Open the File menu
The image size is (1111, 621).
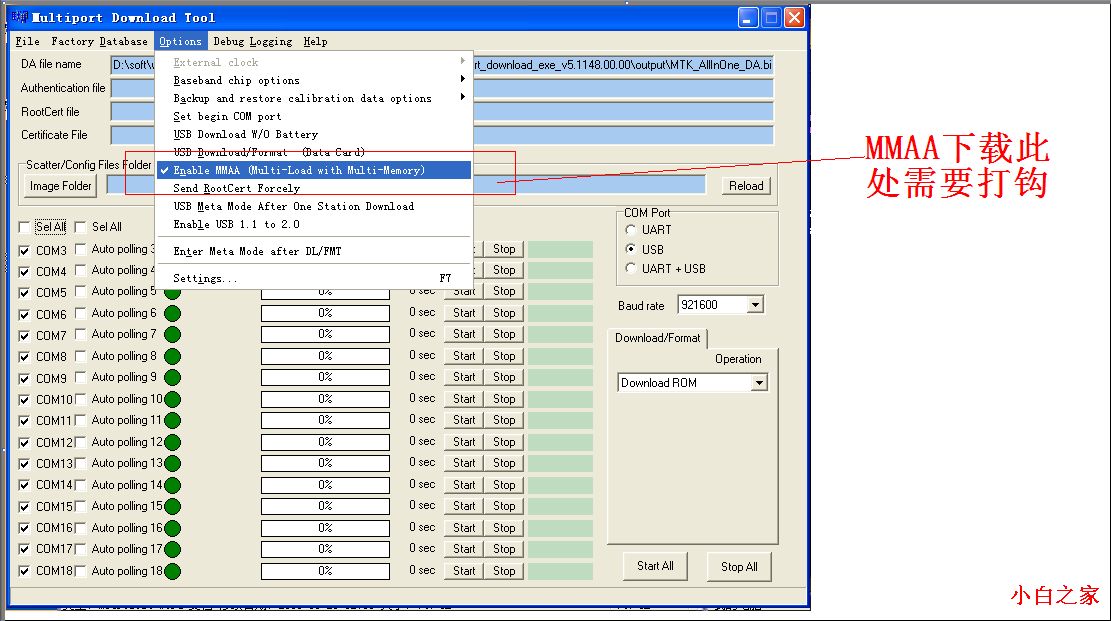tap(28, 41)
